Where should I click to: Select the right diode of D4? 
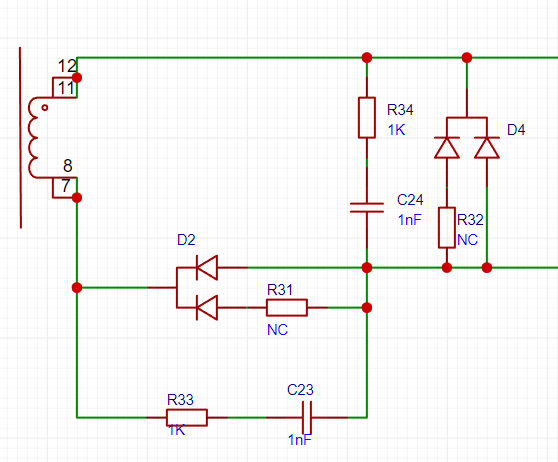pyautogui.click(x=487, y=147)
